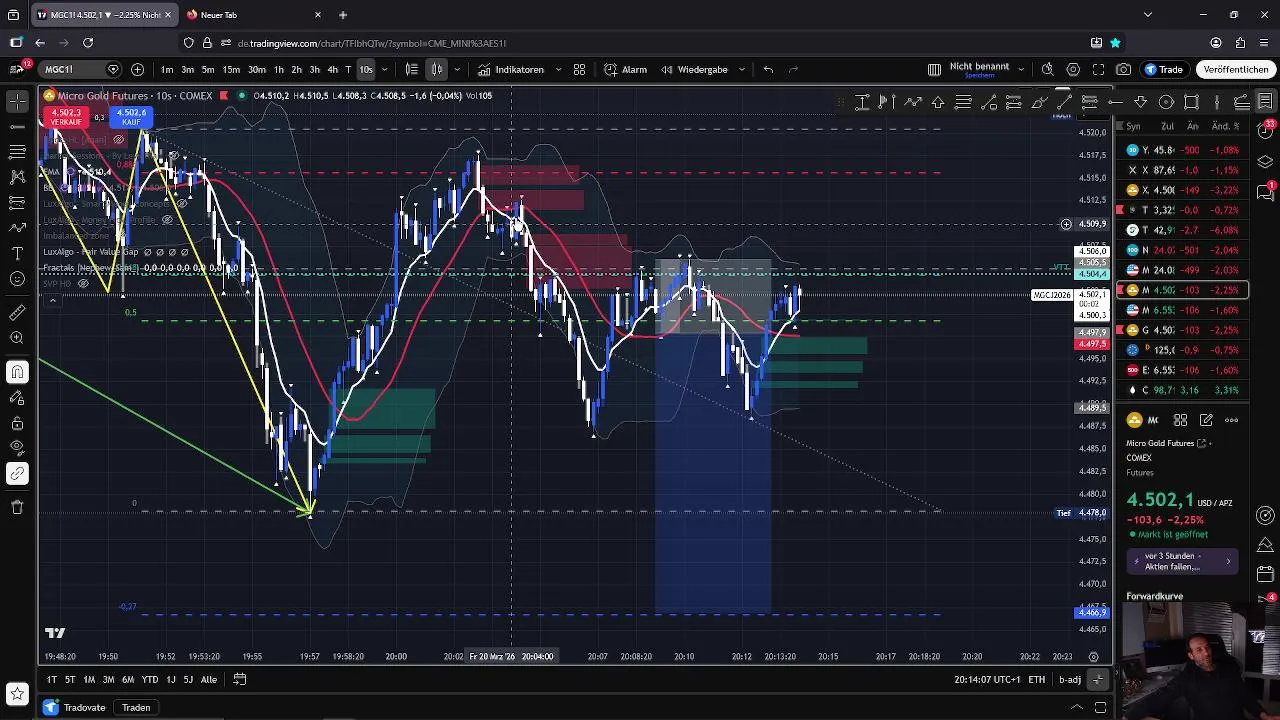Click the favorites star at bottom left
Screen dimensions: 1280x720
click(x=17, y=693)
